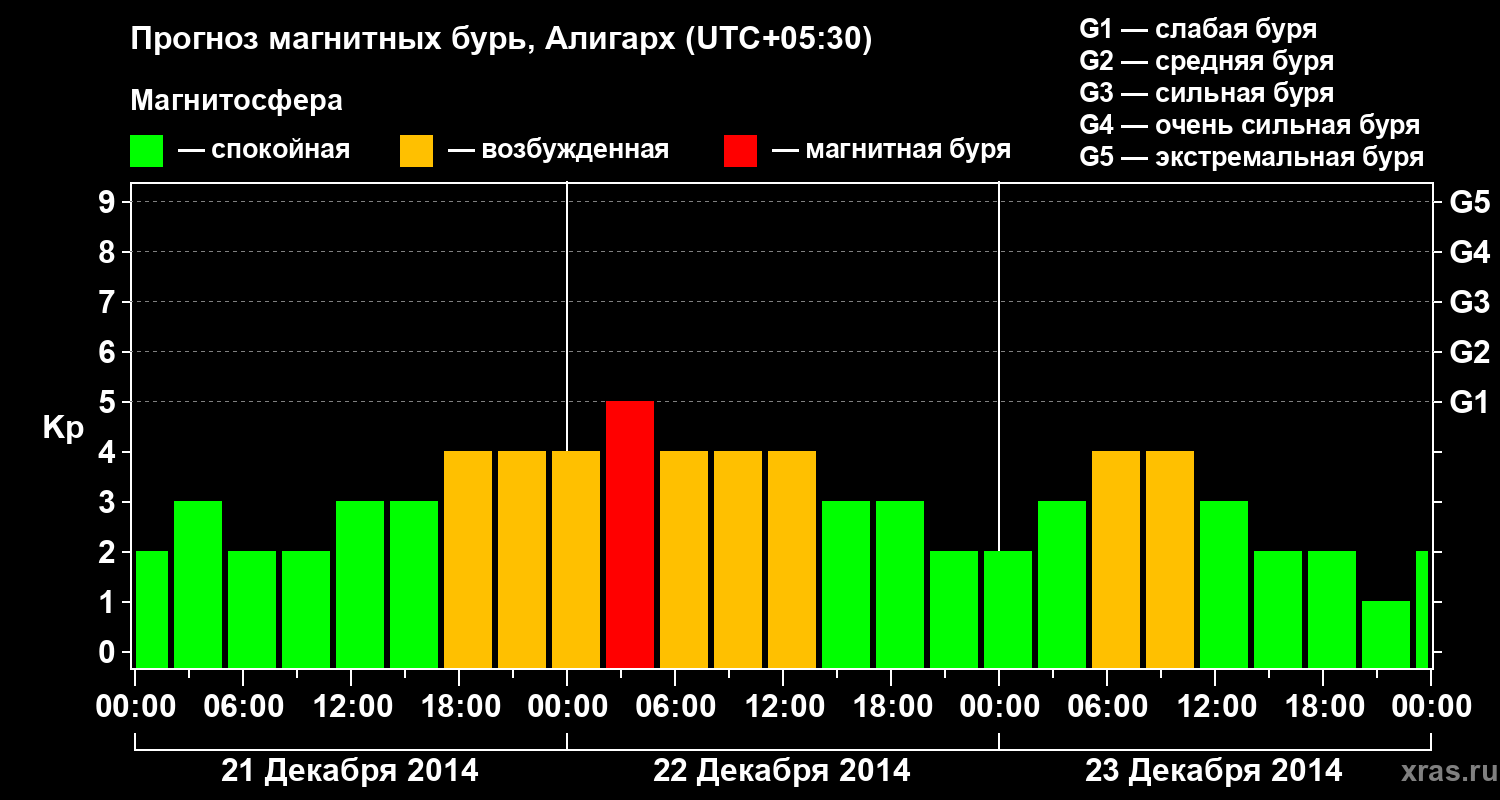Select the Kp 3 bar between Kp 2 bars, 21 December

pyautogui.click(x=198, y=584)
